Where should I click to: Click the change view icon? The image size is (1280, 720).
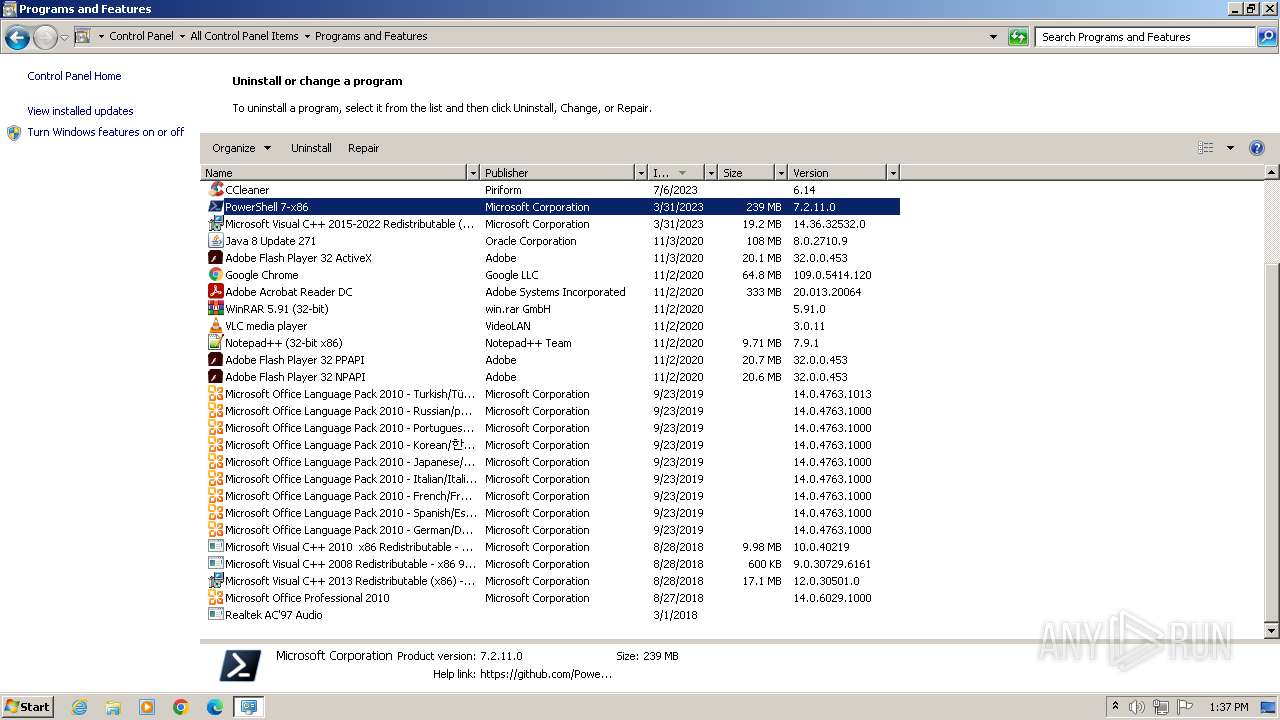click(x=1206, y=148)
